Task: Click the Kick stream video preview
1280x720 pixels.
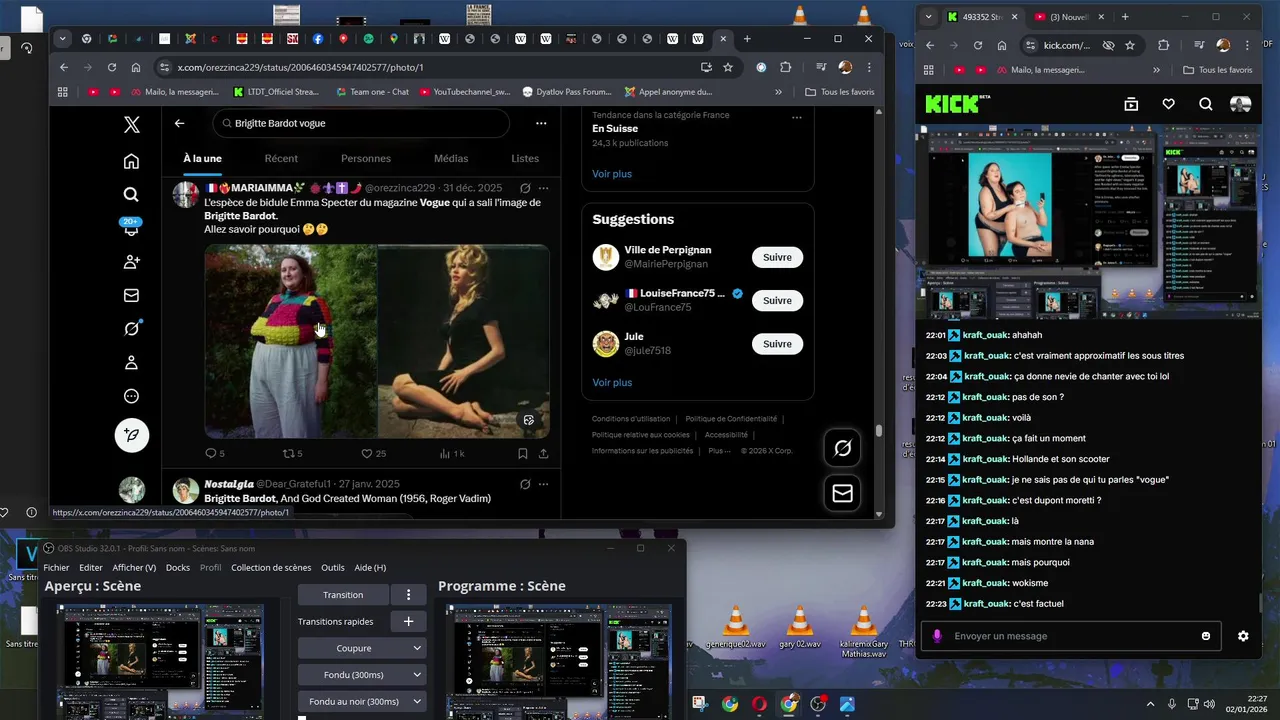Action: pyautogui.click(x=1088, y=223)
